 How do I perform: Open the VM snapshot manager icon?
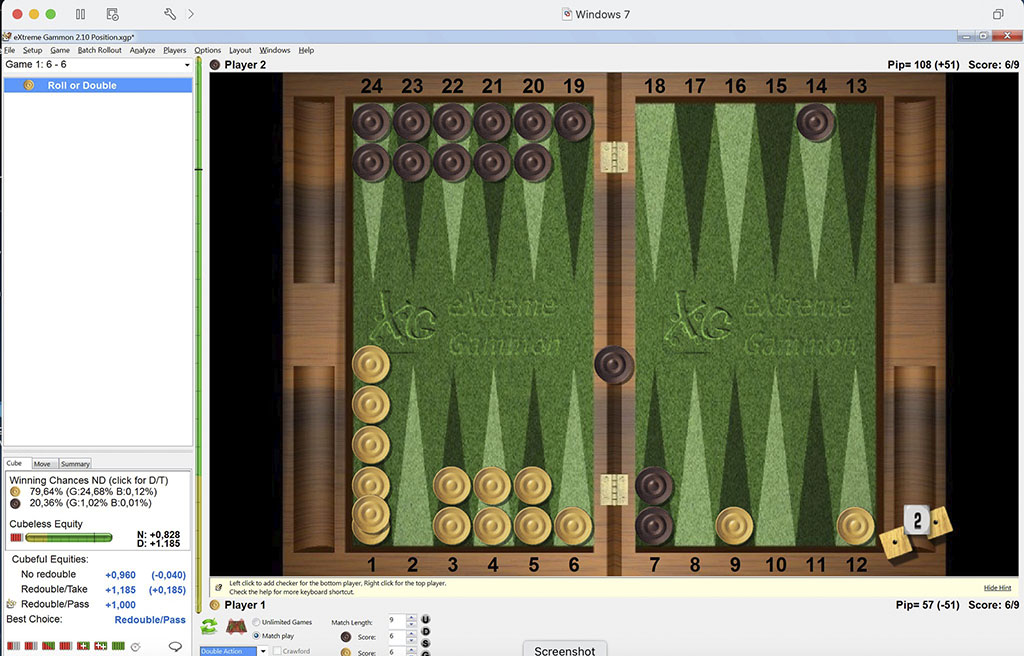[112, 14]
